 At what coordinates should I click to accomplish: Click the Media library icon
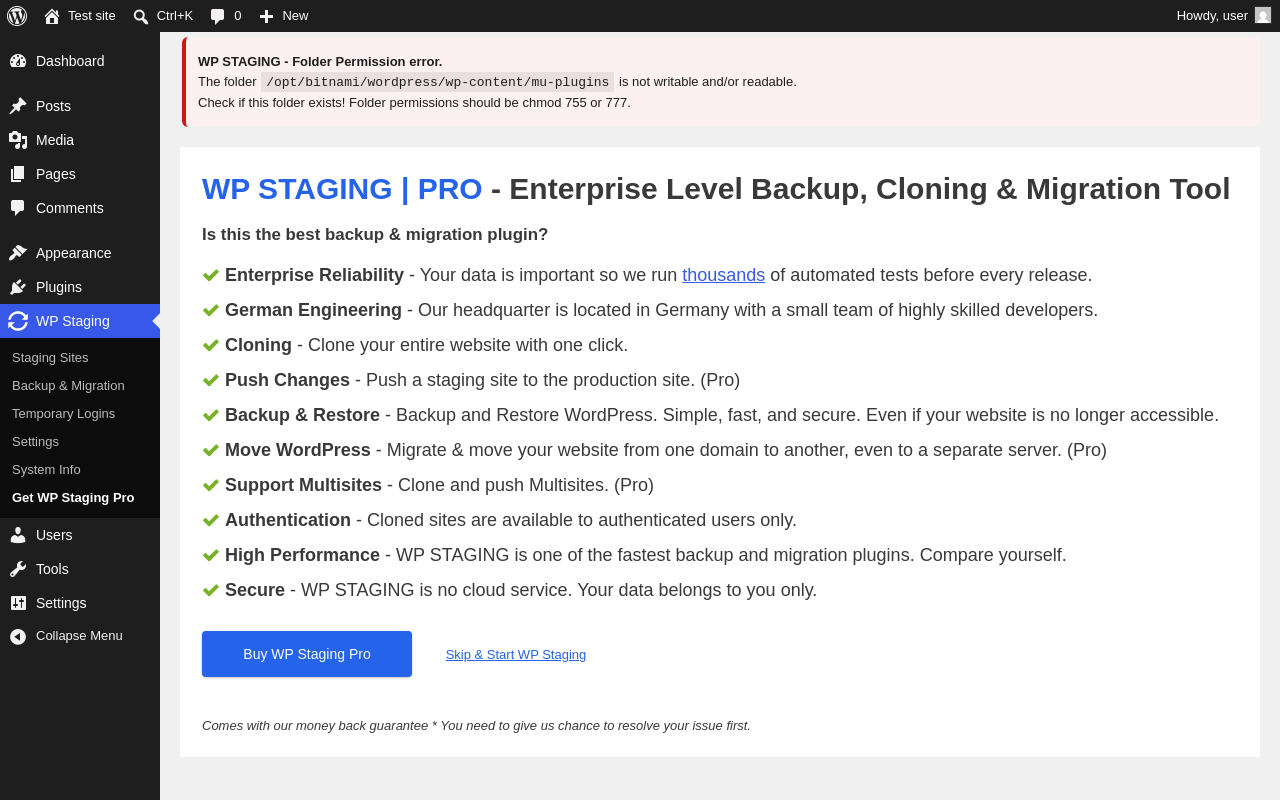pos(18,140)
